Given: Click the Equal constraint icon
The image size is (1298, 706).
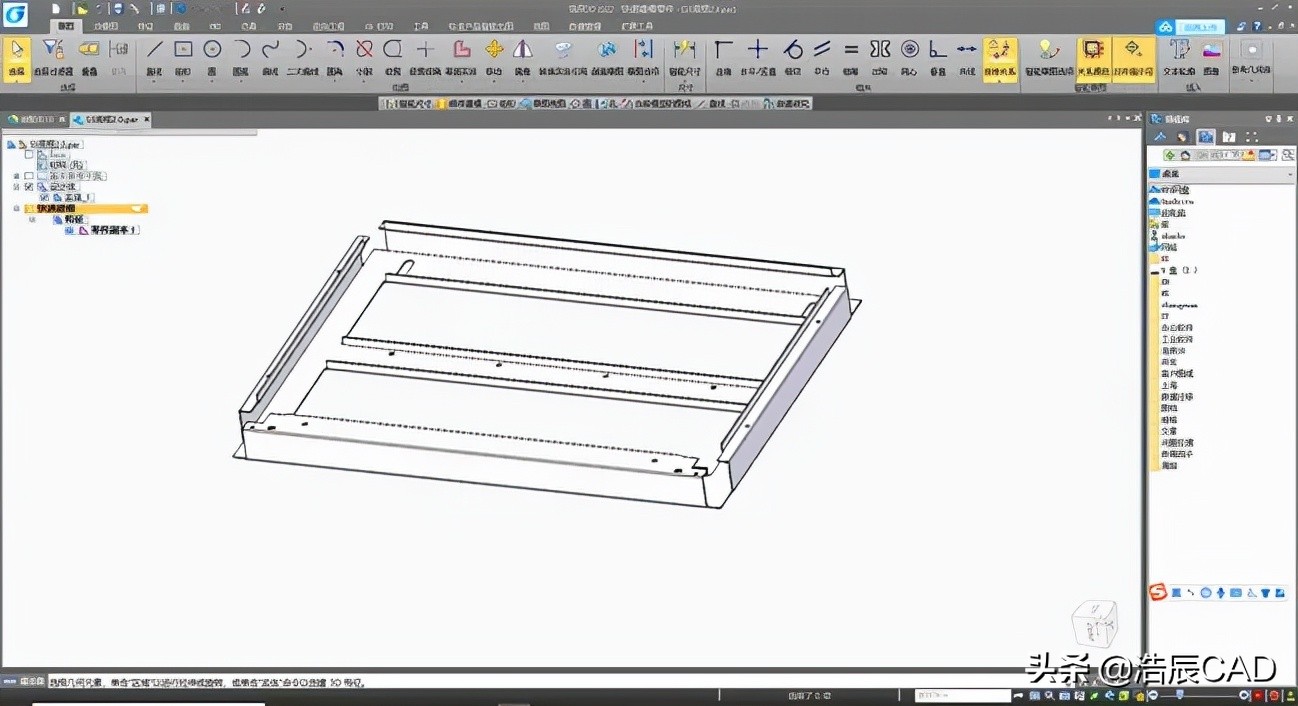Looking at the screenshot, I should coord(851,51).
